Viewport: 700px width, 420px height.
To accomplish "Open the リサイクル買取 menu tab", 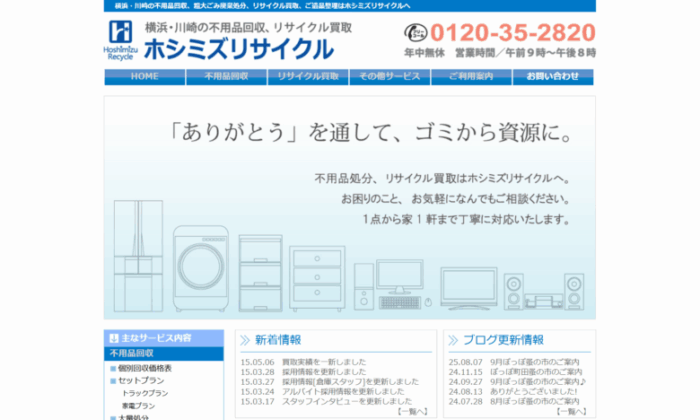I will click(308, 77).
